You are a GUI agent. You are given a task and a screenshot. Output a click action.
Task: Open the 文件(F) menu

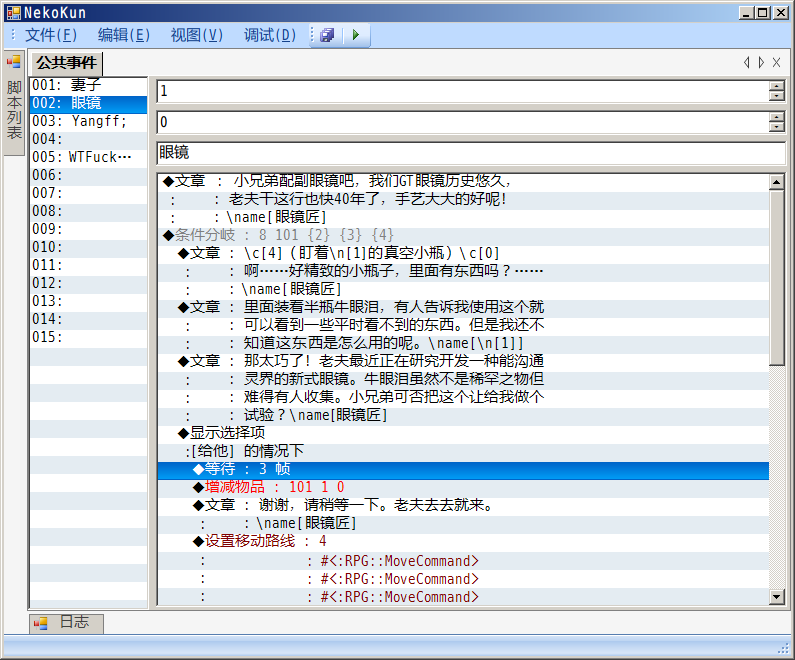51,35
